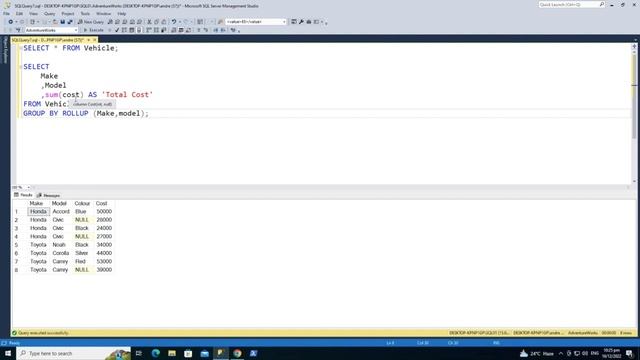Select the Silver colour cell
This screenshot has height=360, width=640.
click(x=82, y=253)
